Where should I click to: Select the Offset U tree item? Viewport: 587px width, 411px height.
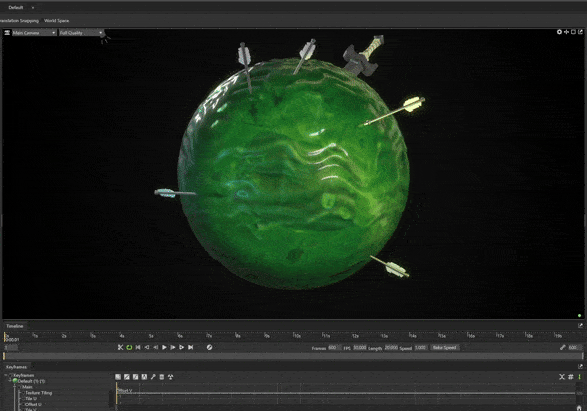click(33, 405)
